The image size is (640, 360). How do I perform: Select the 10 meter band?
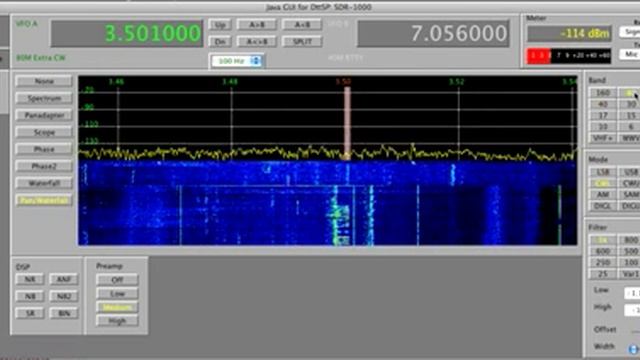click(x=603, y=127)
